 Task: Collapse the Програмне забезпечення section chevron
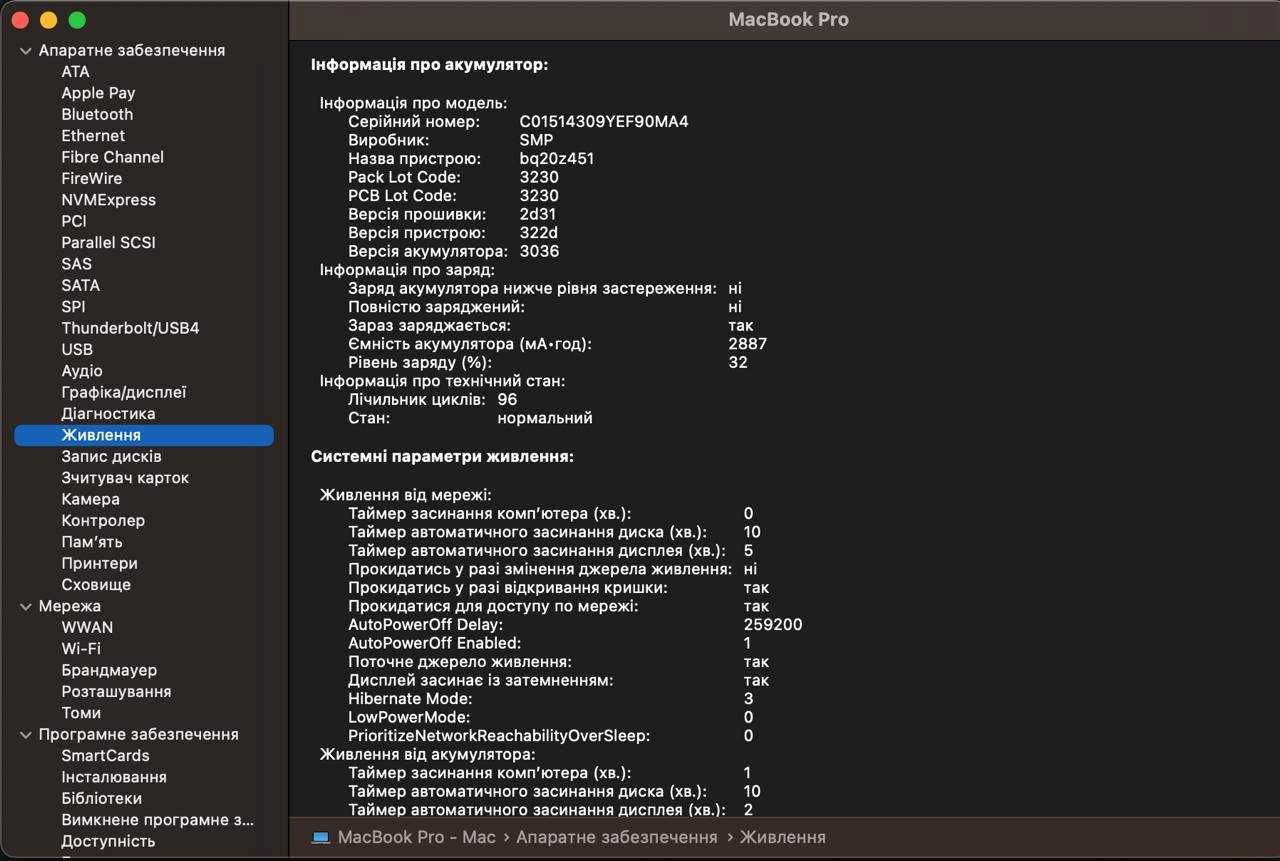(26, 734)
